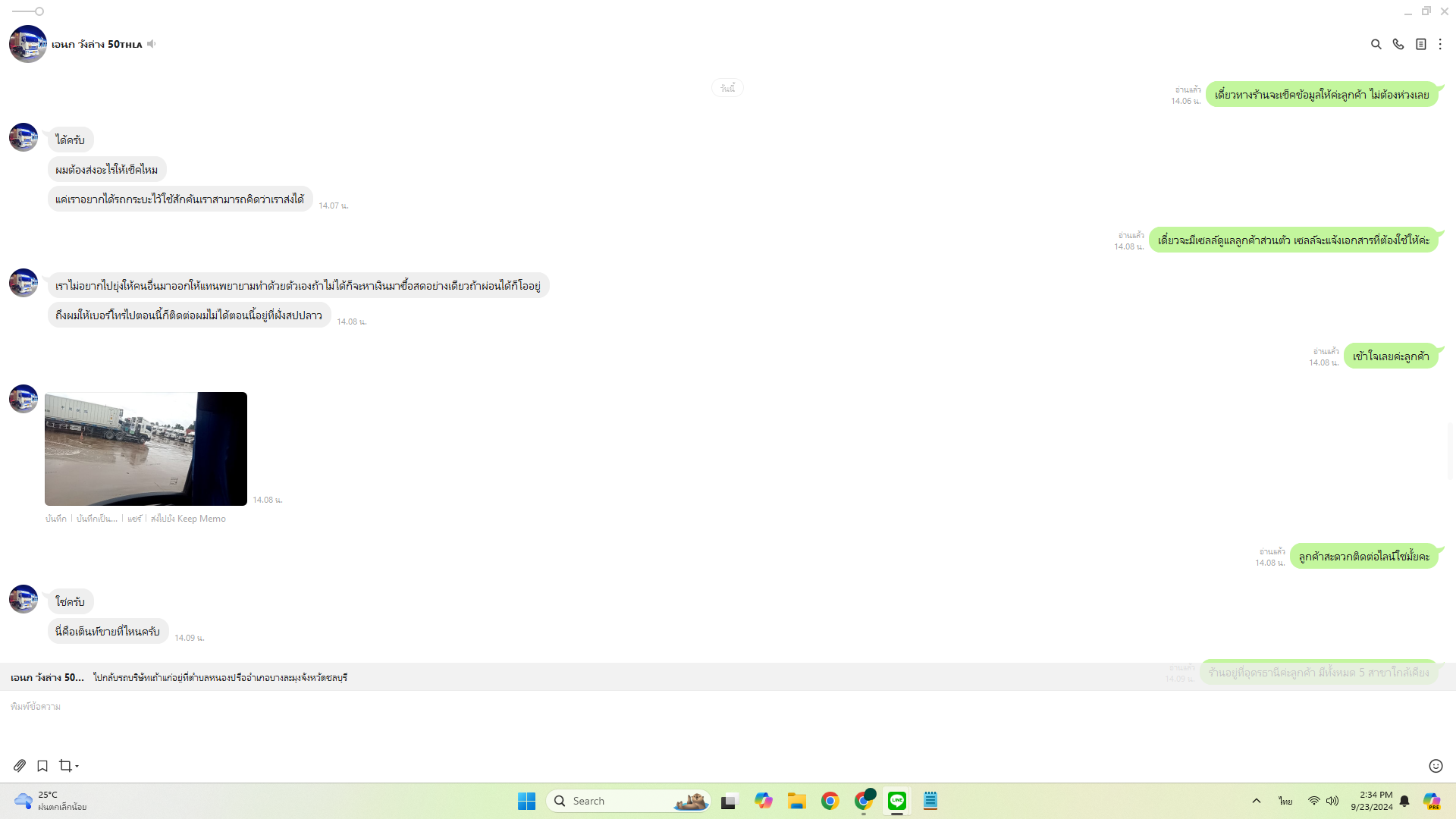Open Keep with the bookmark icon
This screenshot has width=1456, height=819.
pos(42,766)
